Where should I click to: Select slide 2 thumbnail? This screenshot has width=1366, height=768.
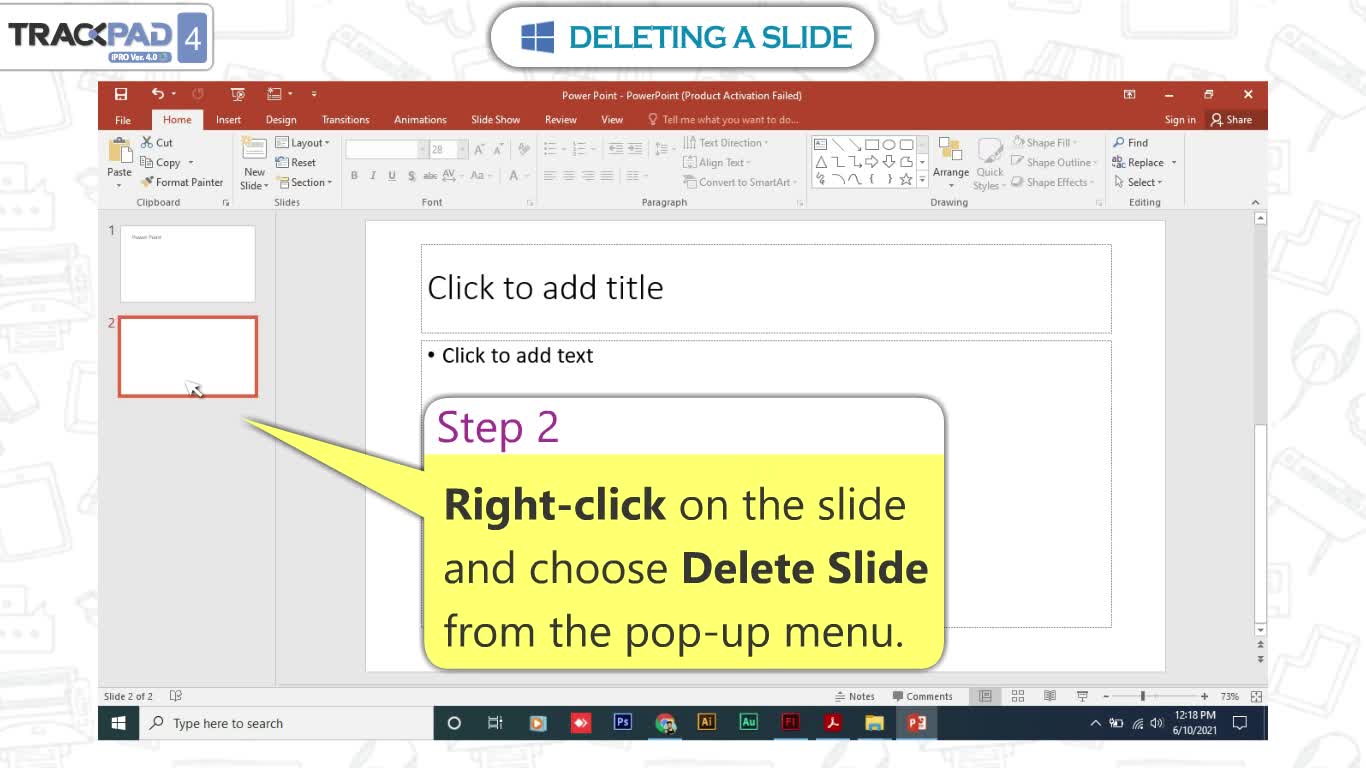188,357
